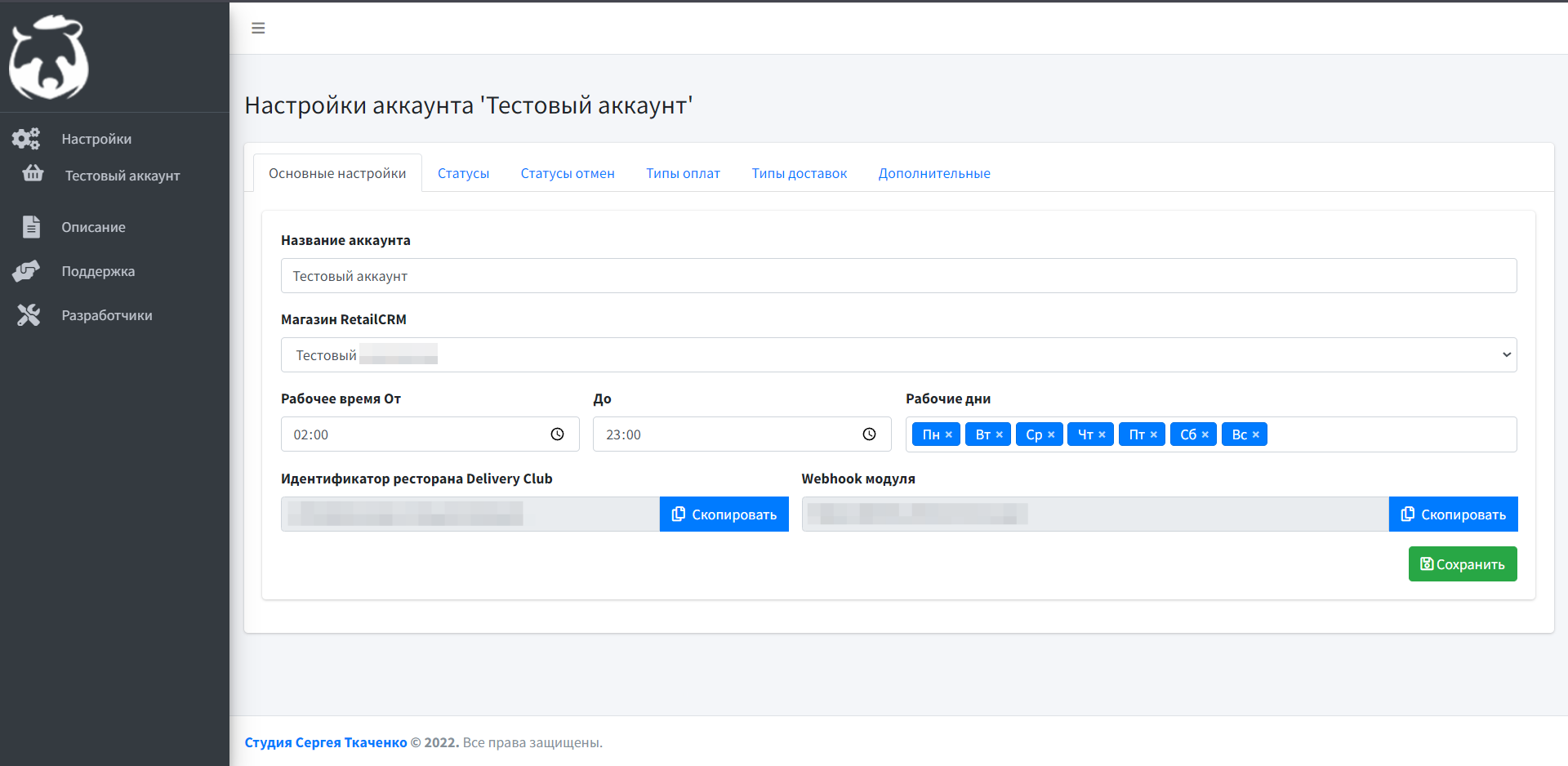Image resolution: width=1568 pixels, height=766 pixels.
Task: Click the Рабочее время От time input
Action: pos(430,434)
